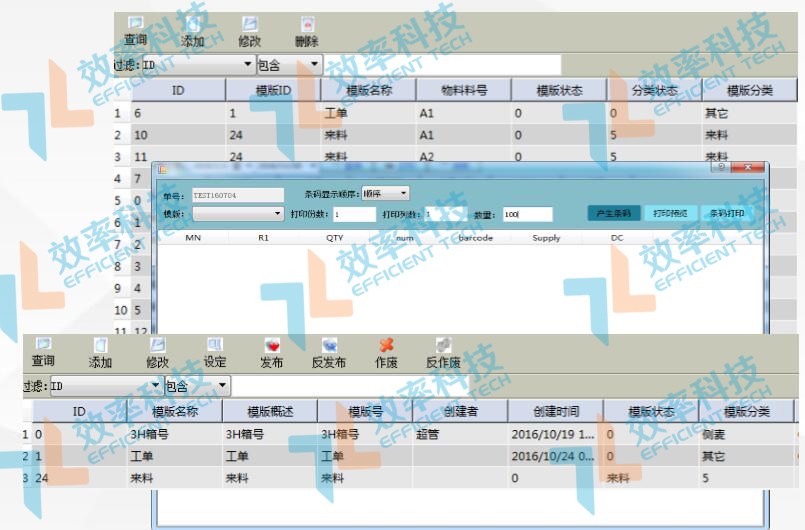Click the 设定 (Settings) toolbar icon
This screenshot has height=530, width=805.
click(x=215, y=346)
